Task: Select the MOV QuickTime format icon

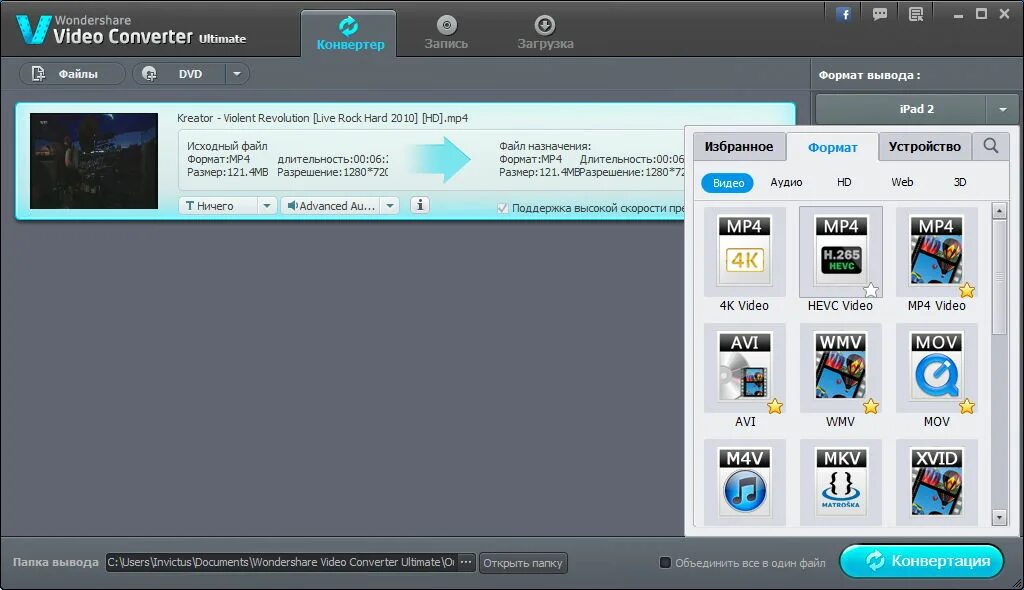Action: coord(936,367)
